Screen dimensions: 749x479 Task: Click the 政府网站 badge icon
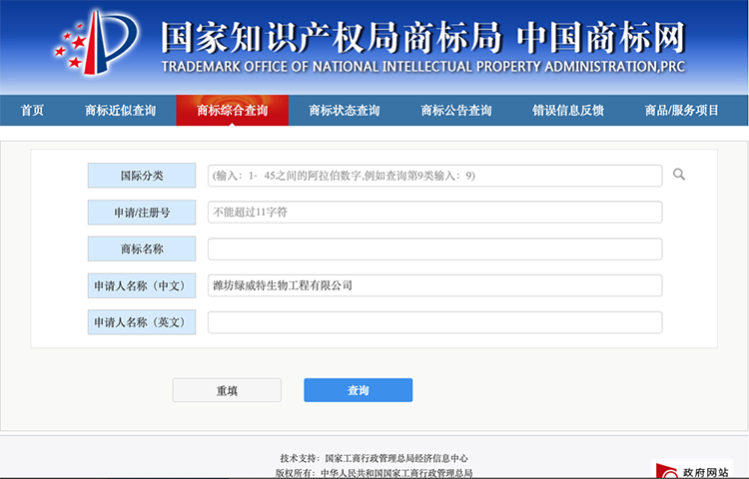pyautogui.click(x=692, y=470)
